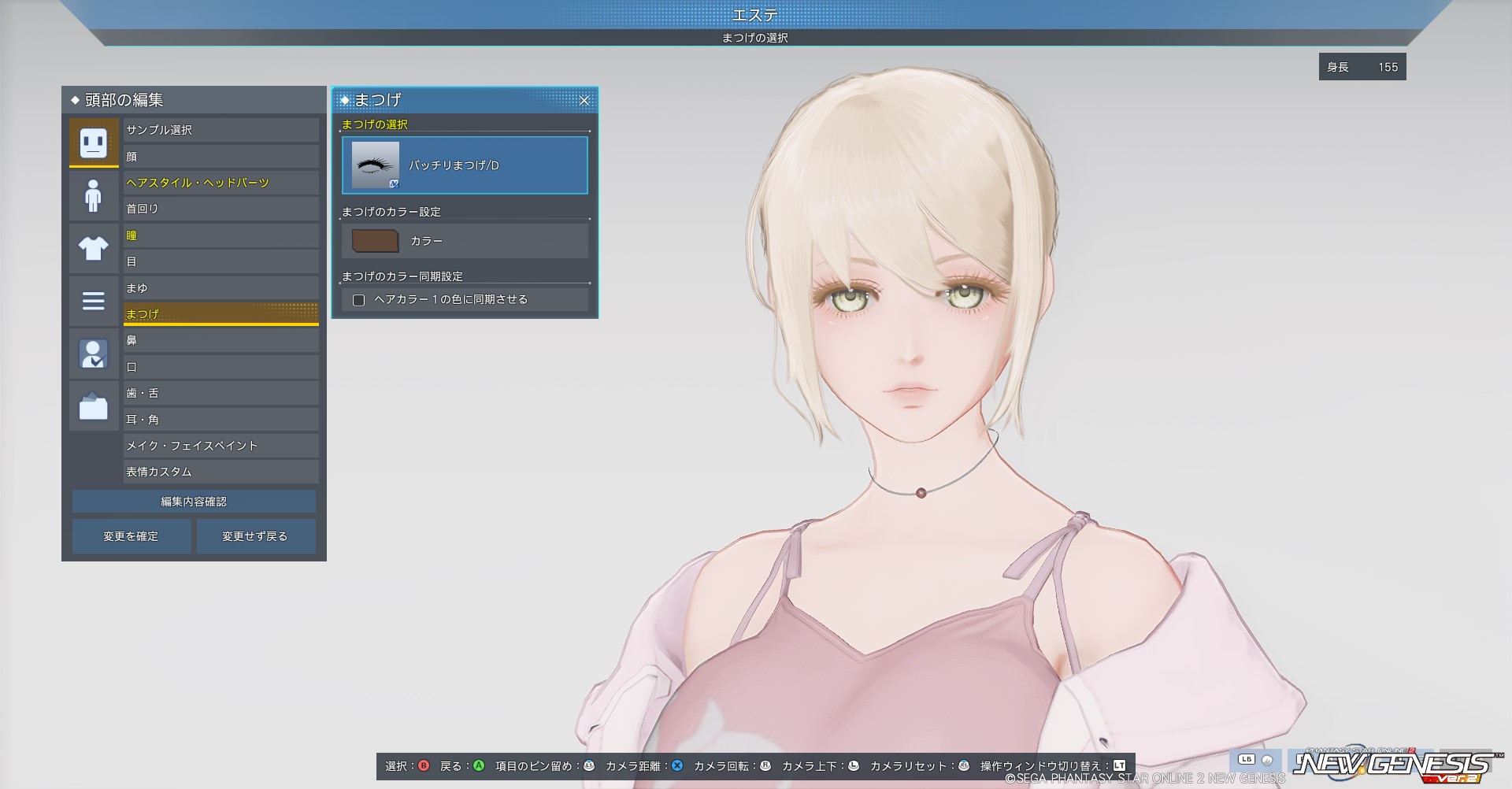Click 変更せず戻る to discard changes

(256, 536)
